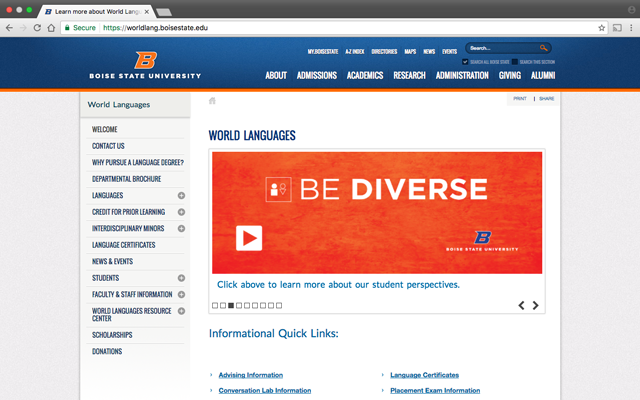The image size is (640, 400).
Task: Open the A-Z Index top link
Action: pos(355,51)
